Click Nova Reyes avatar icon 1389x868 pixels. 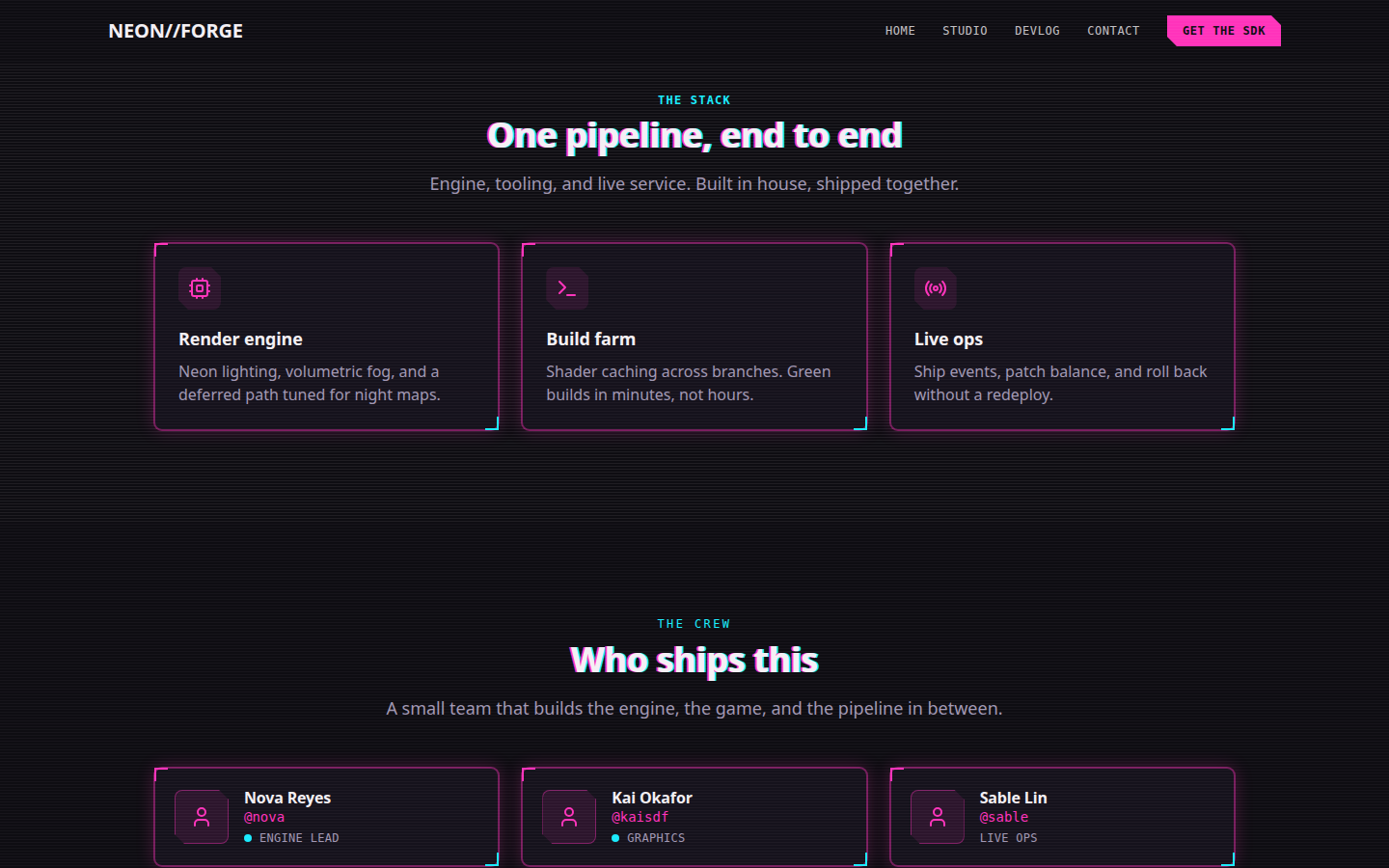(x=202, y=817)
